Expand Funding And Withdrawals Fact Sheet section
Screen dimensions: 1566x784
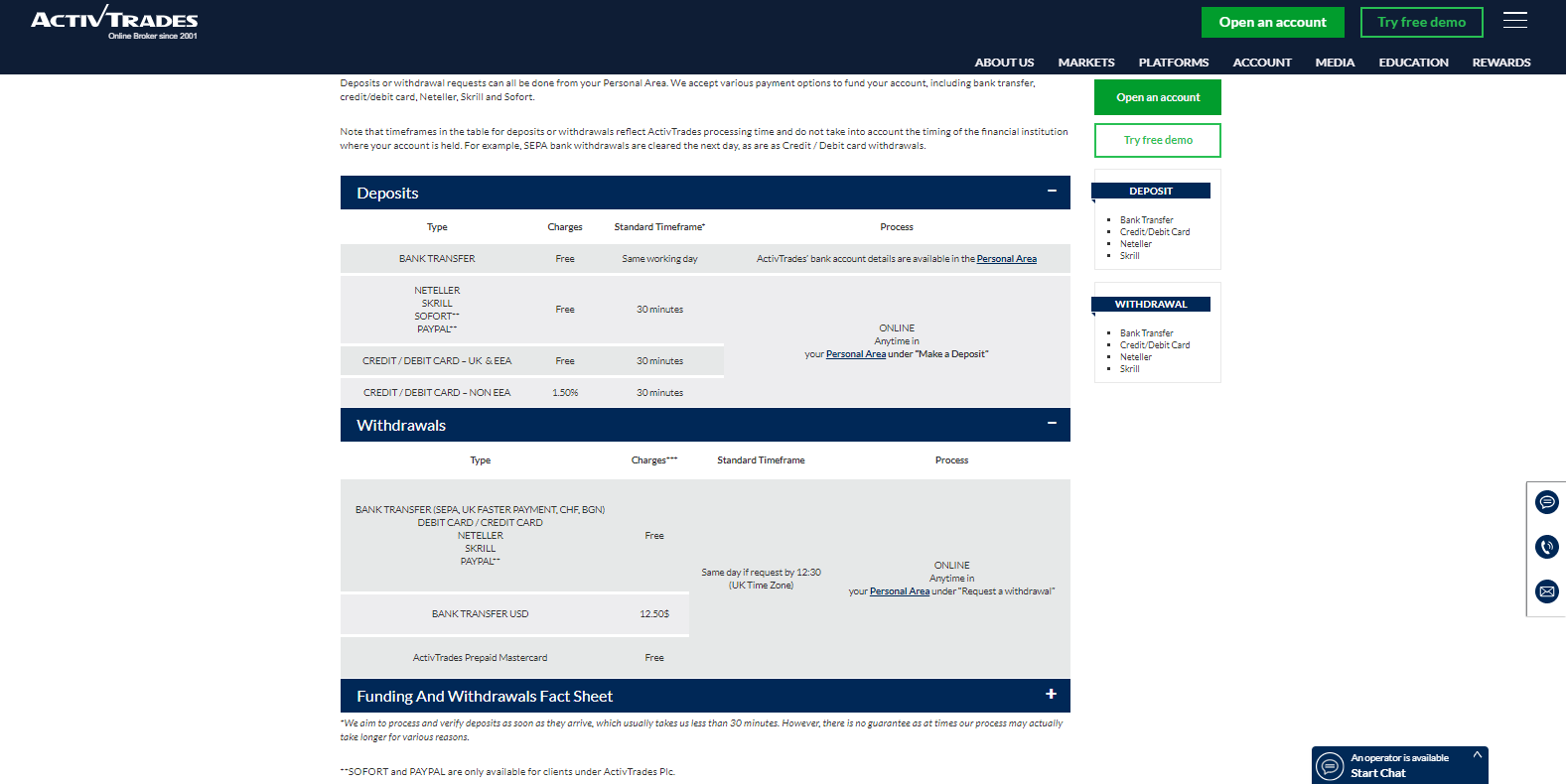point(1051,695)
